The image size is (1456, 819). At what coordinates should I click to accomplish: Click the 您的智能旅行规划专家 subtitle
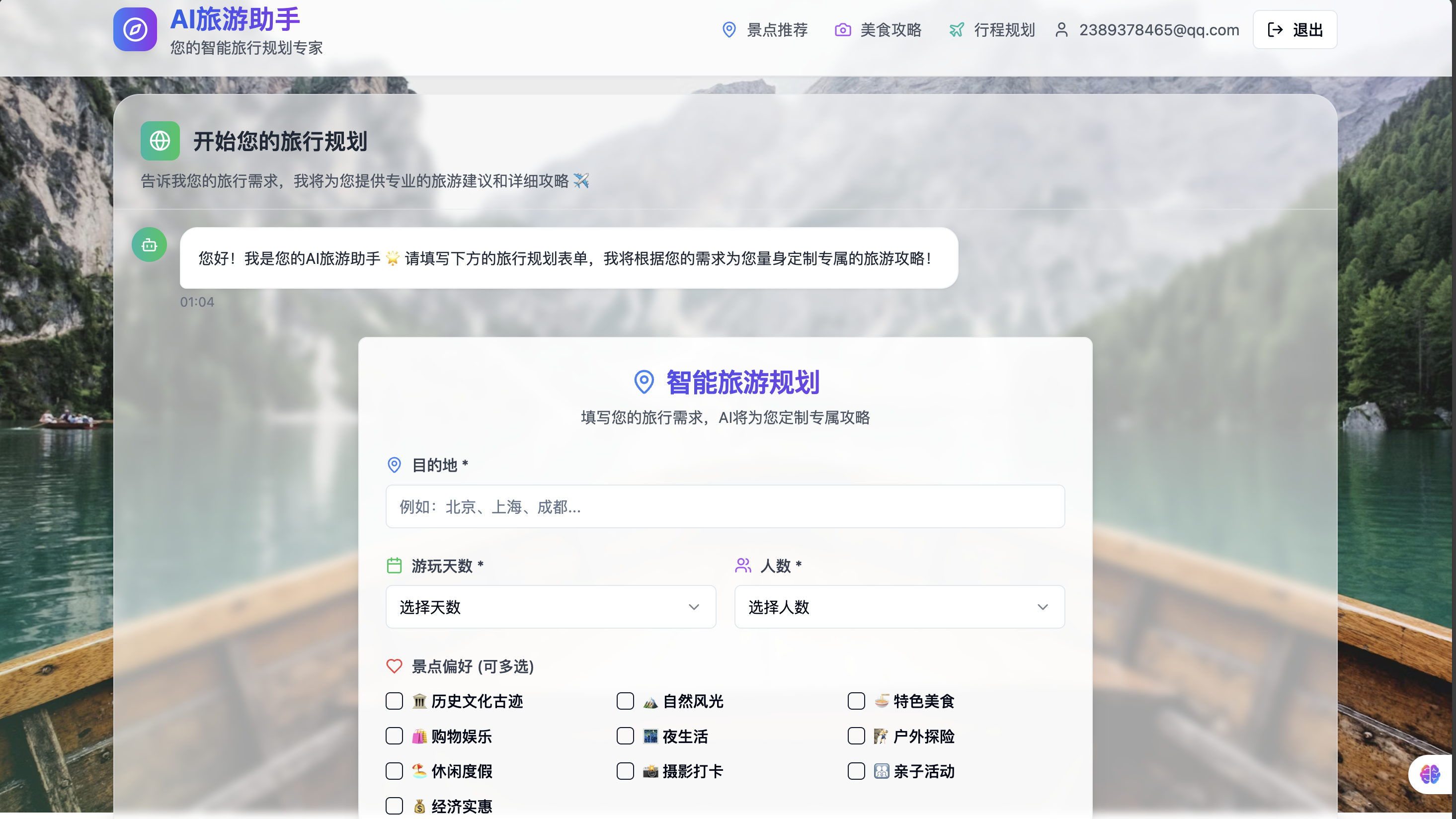tap(246, 48)
